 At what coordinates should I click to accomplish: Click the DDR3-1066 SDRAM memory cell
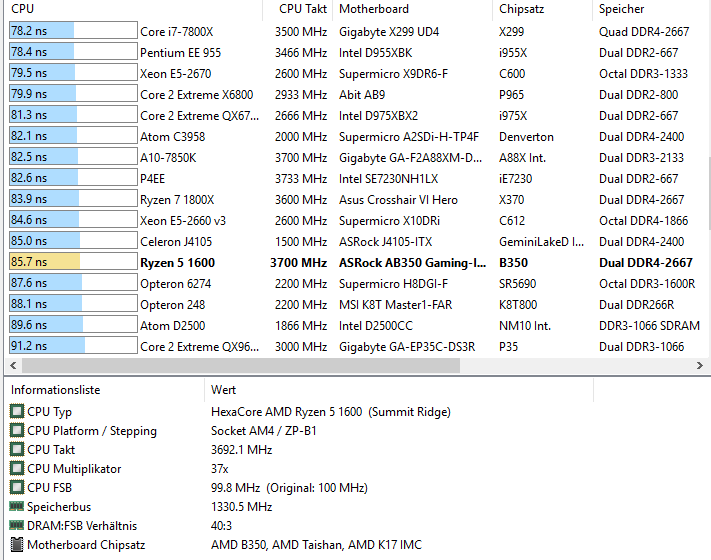649,326
